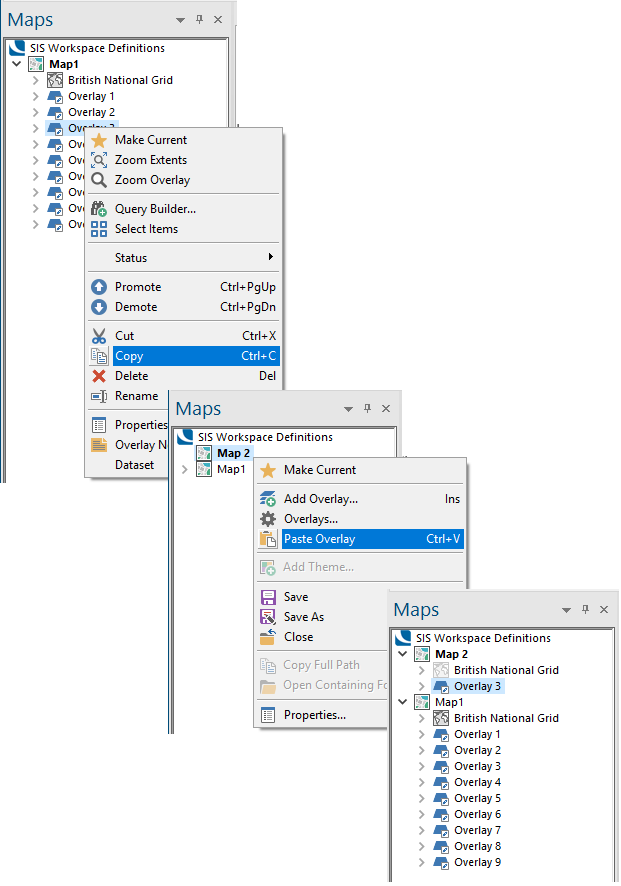Click the Zoom Extents icon

(99, 160)
